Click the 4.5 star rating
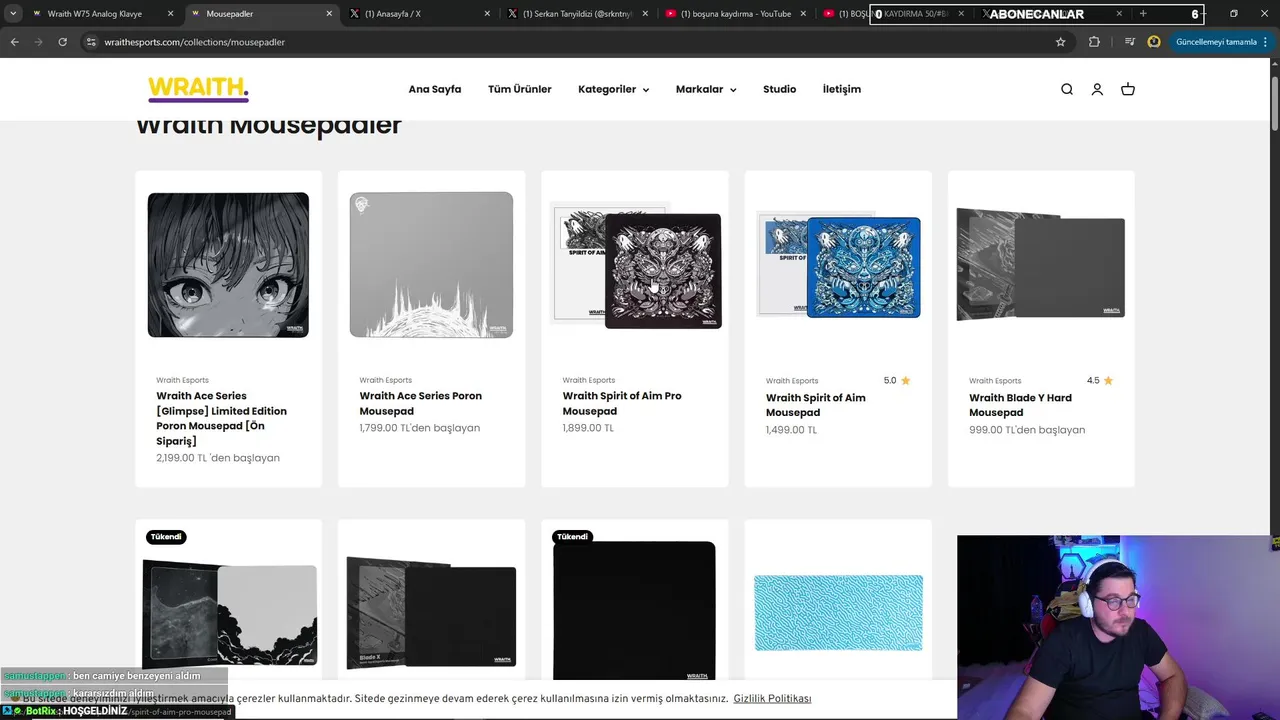 pos(1100,380)
